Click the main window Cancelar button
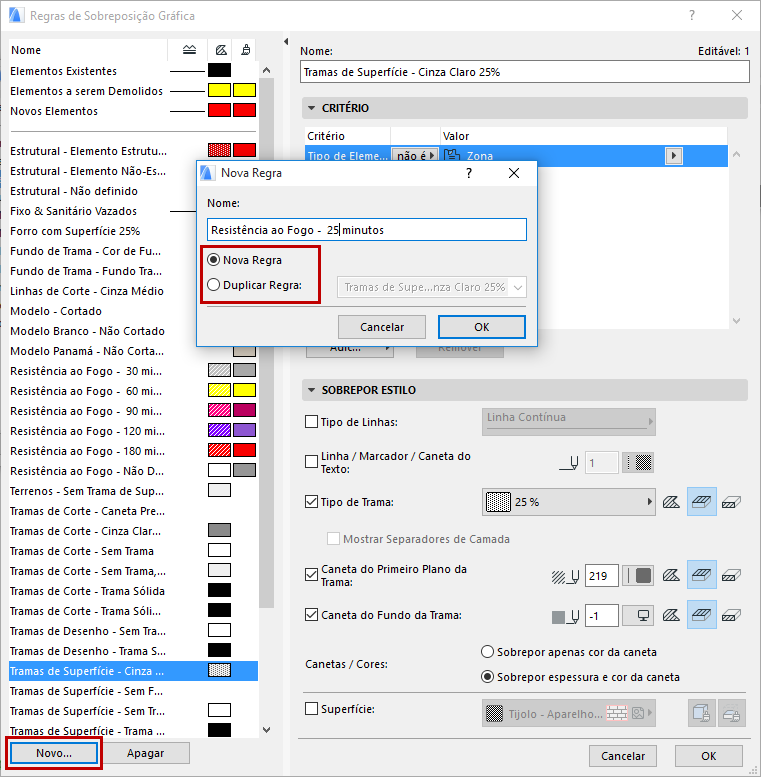 623,756
